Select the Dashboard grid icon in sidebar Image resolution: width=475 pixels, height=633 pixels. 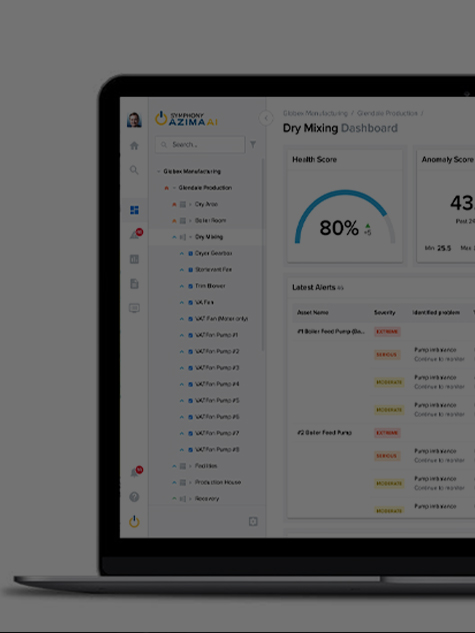click(134, 210)
